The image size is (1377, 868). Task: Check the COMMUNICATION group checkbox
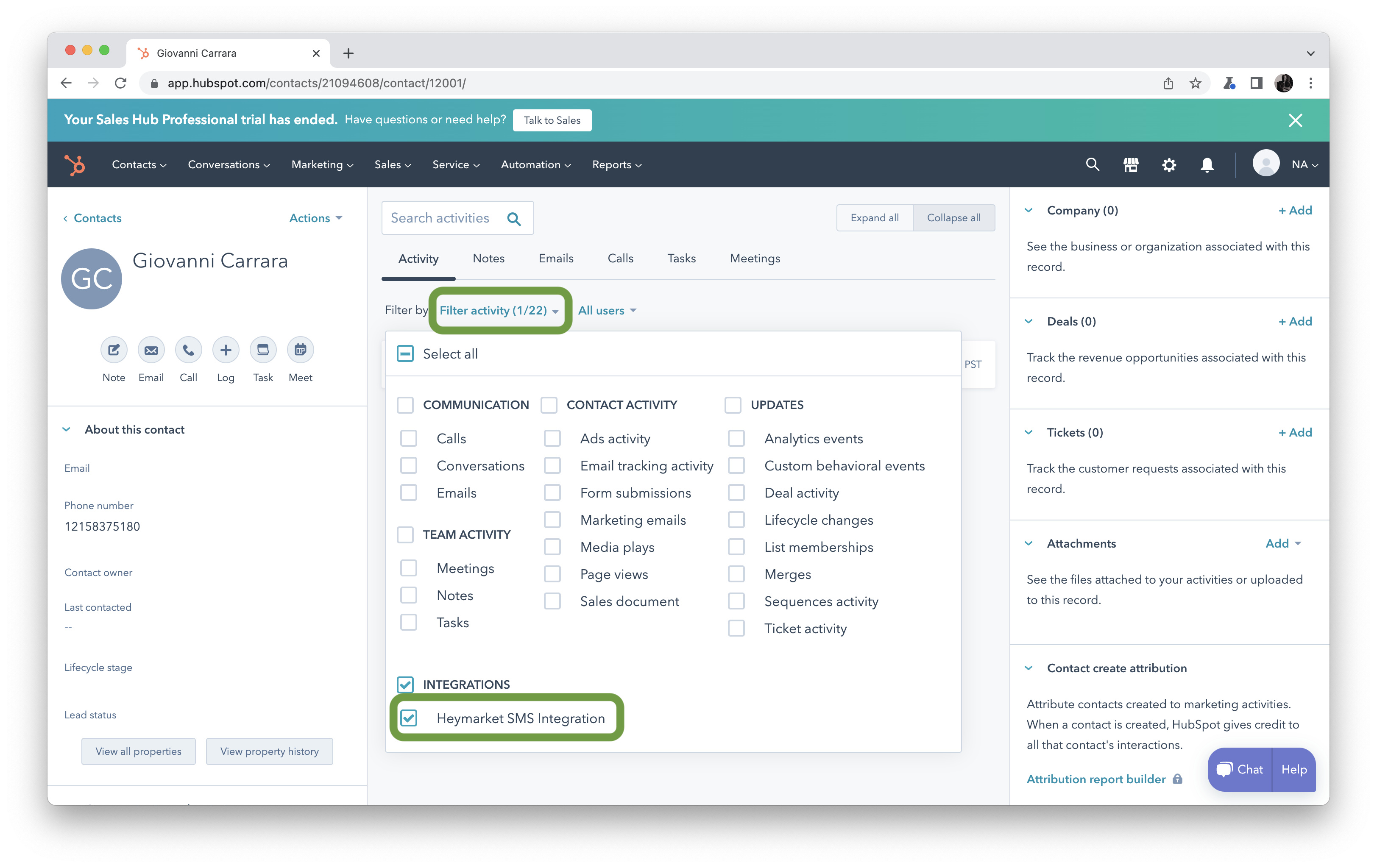pos(405,405)
